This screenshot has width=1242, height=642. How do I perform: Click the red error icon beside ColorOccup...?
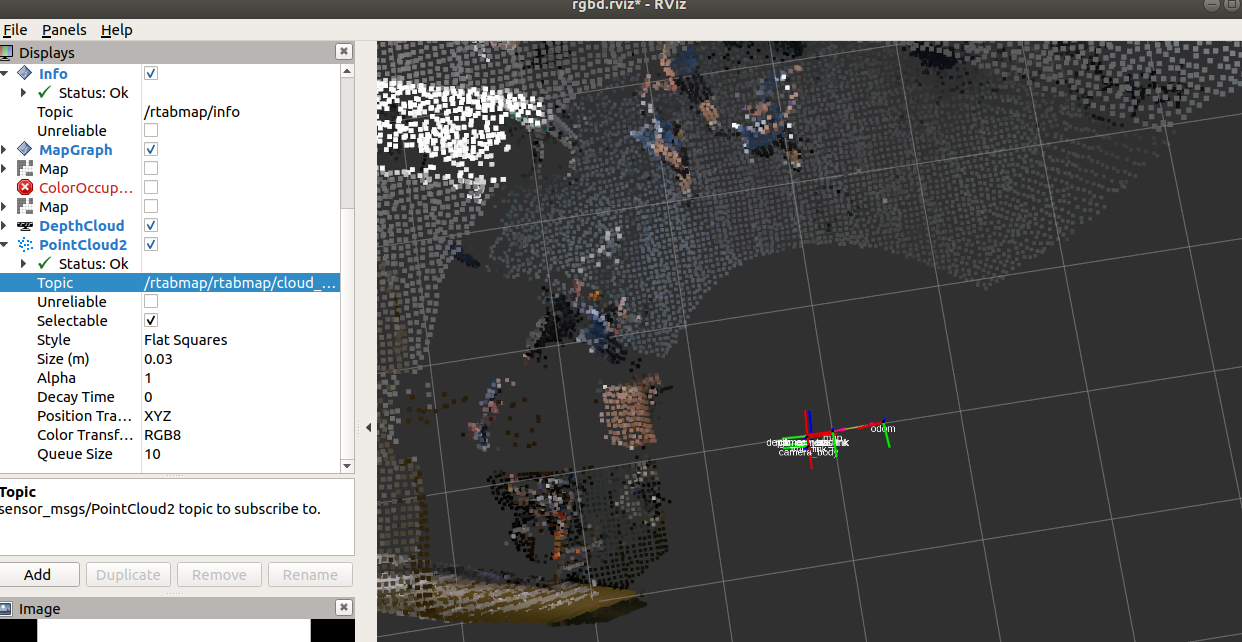pos(25,188)
